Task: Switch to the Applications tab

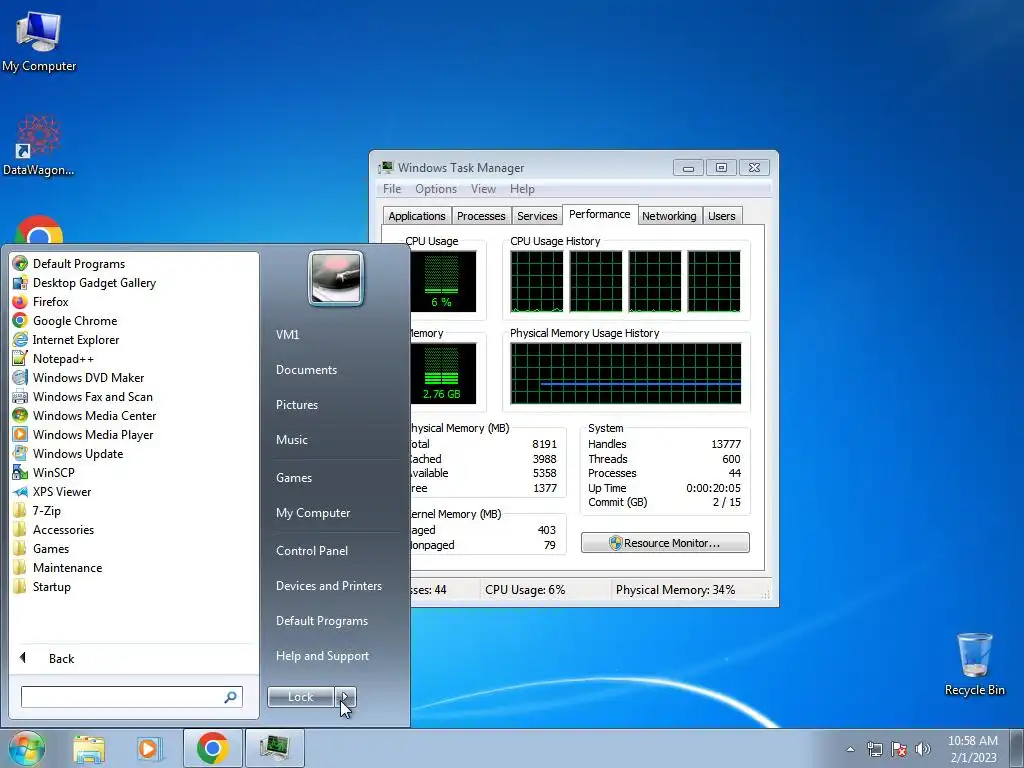Action: coord(417,216)
